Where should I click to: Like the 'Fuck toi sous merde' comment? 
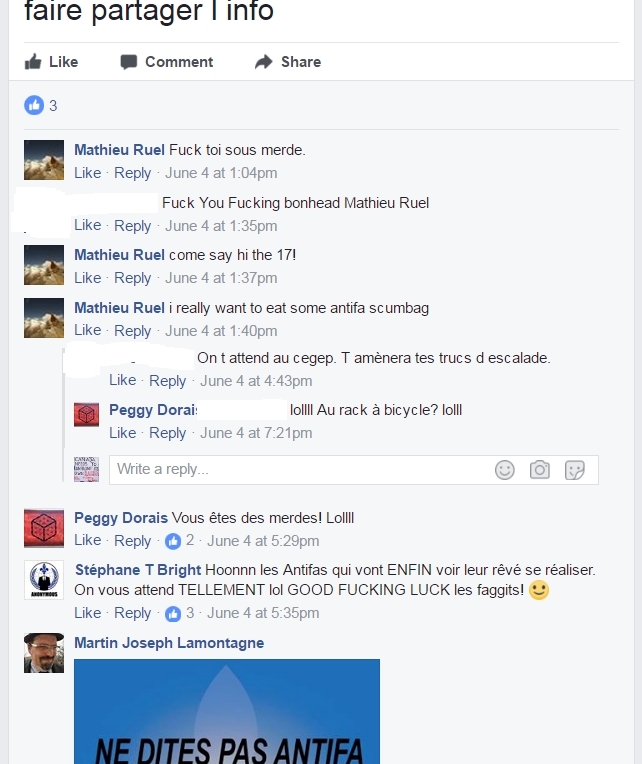coord(88,173)
